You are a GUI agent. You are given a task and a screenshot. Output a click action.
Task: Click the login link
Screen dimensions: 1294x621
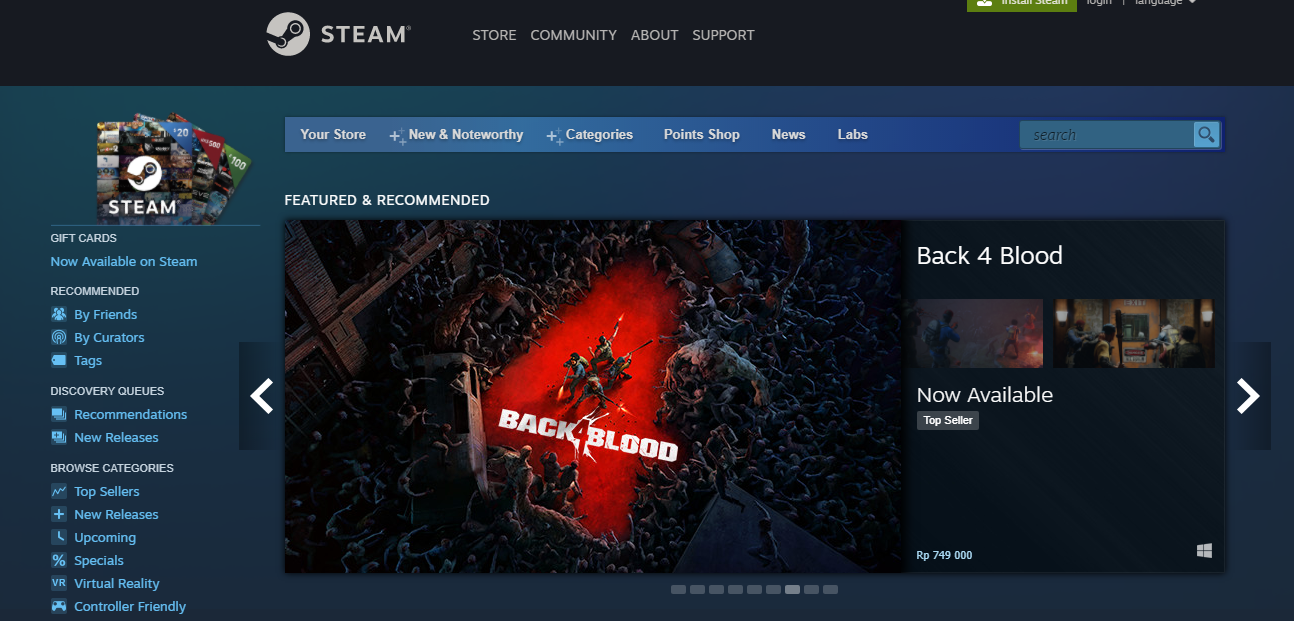1099,2
